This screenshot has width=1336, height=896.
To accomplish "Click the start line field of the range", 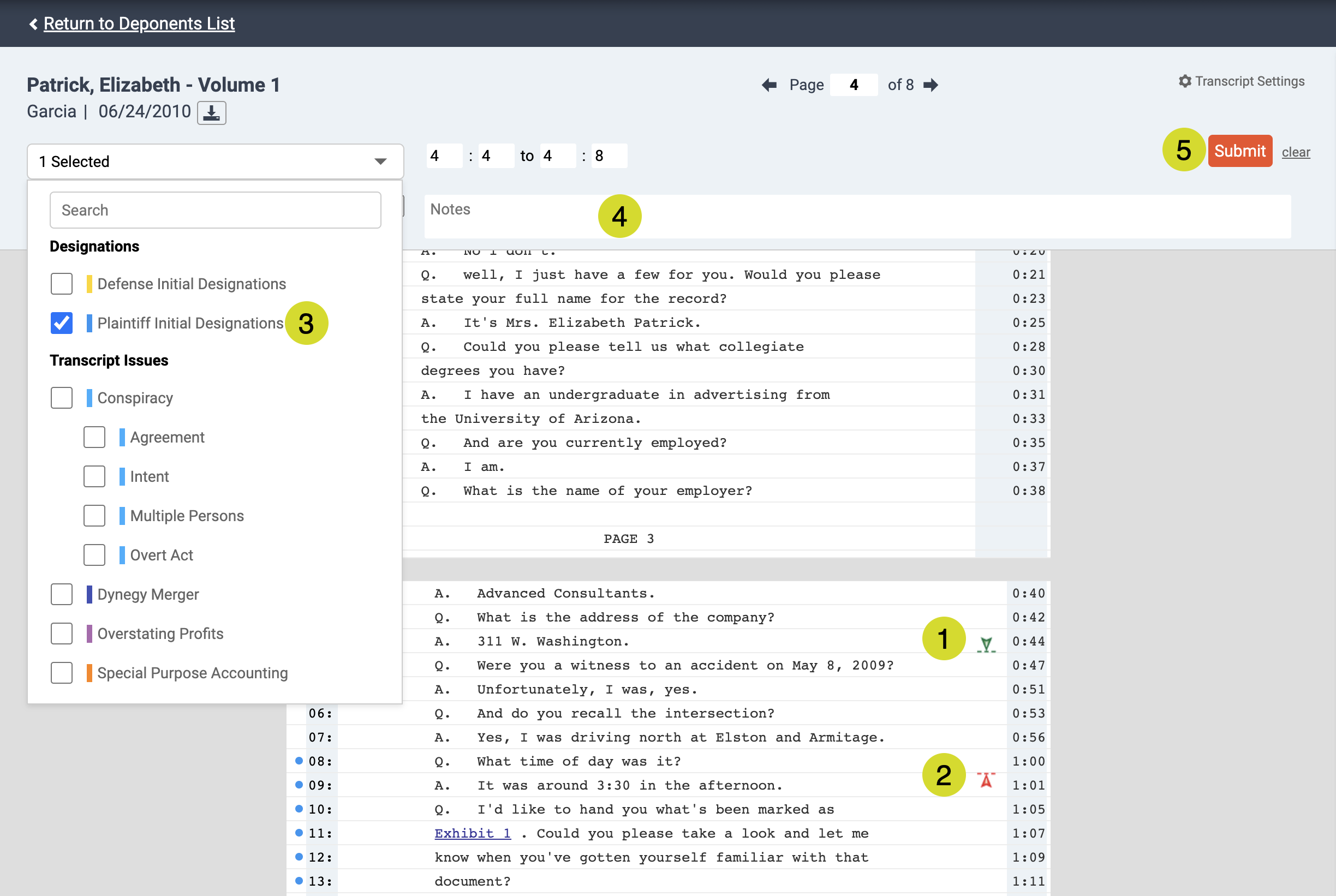I will click(x=496, y=156).
